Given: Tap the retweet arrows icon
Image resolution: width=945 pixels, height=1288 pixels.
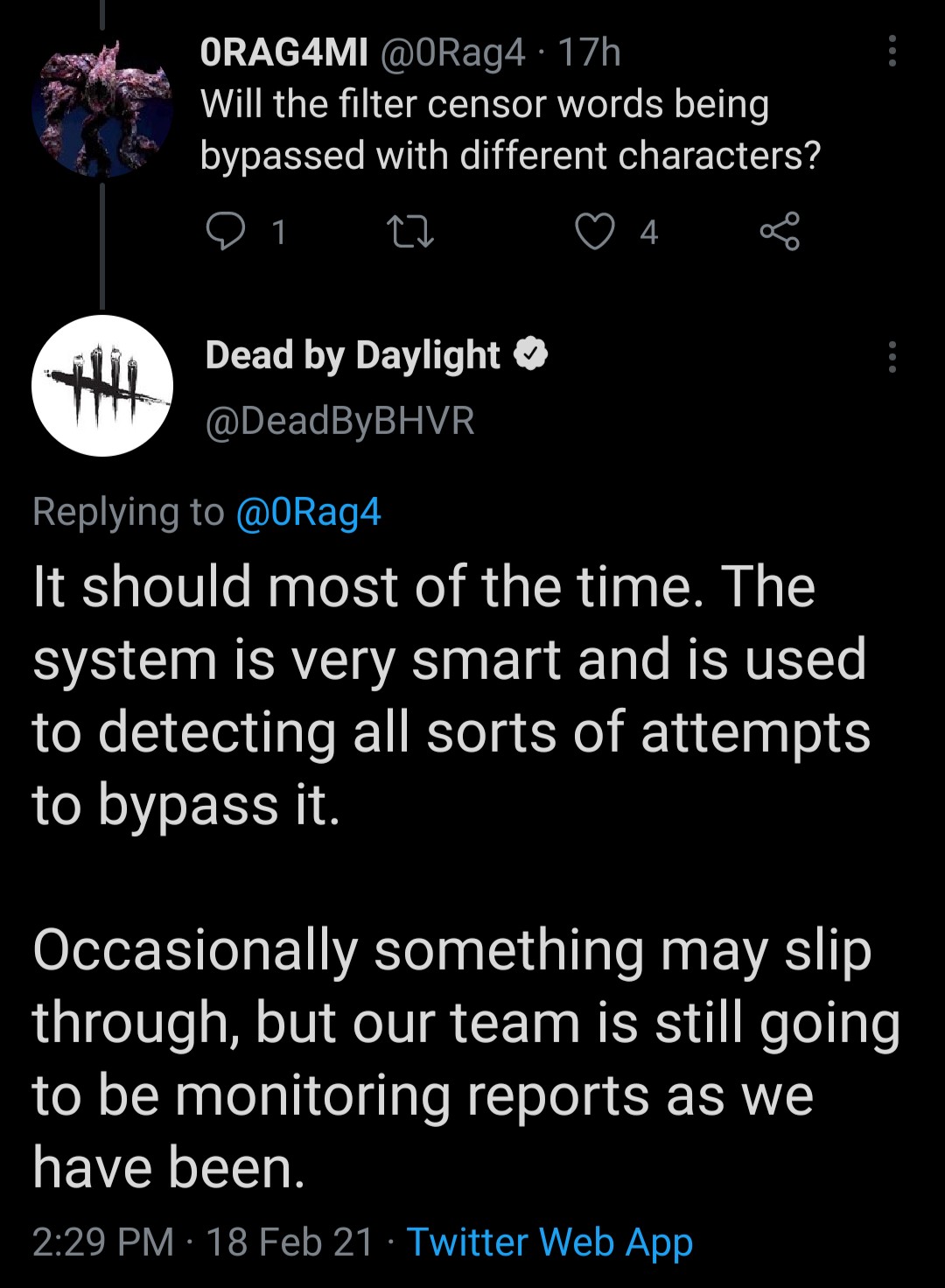Looking at the screenshot, I should tap(409, 233).
